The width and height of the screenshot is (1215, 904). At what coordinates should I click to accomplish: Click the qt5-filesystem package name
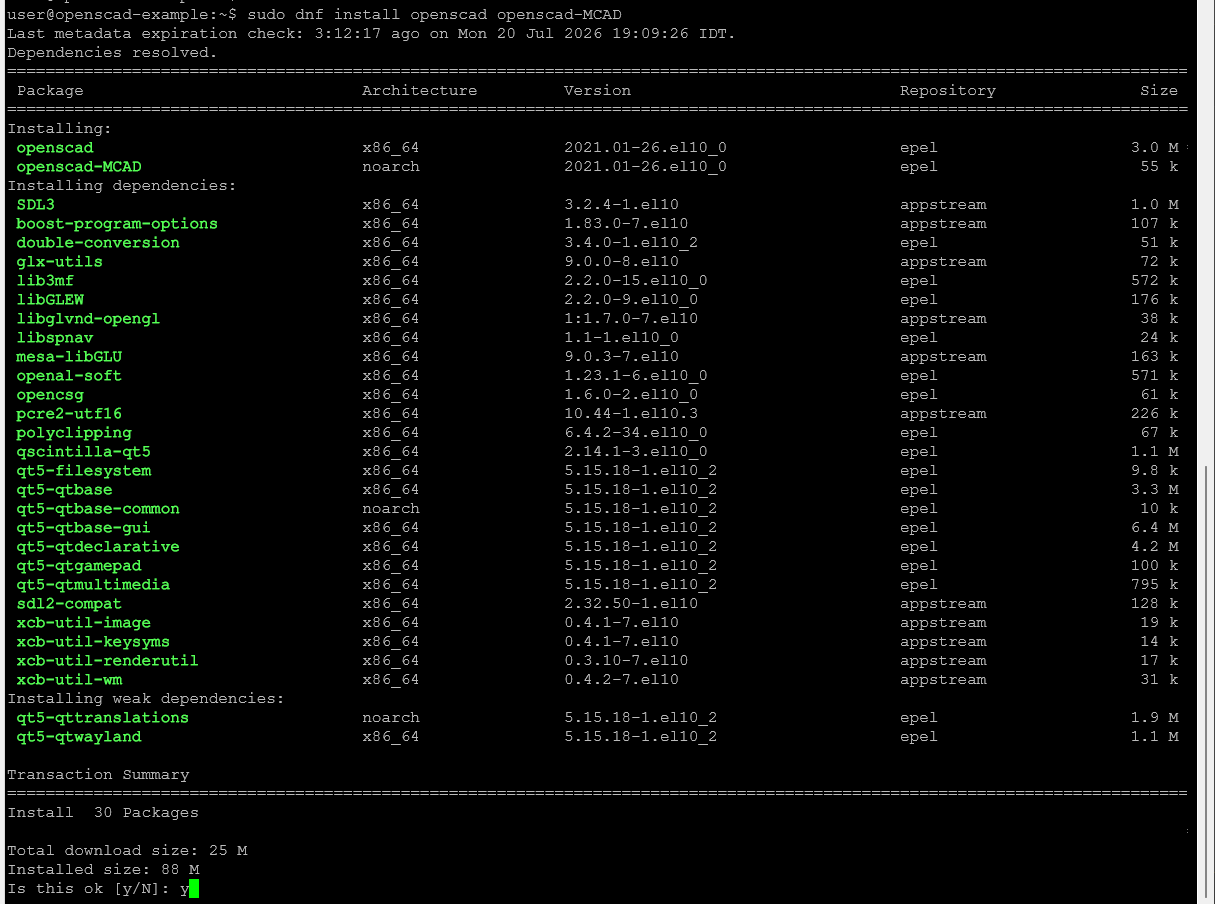tap(84, 471)
